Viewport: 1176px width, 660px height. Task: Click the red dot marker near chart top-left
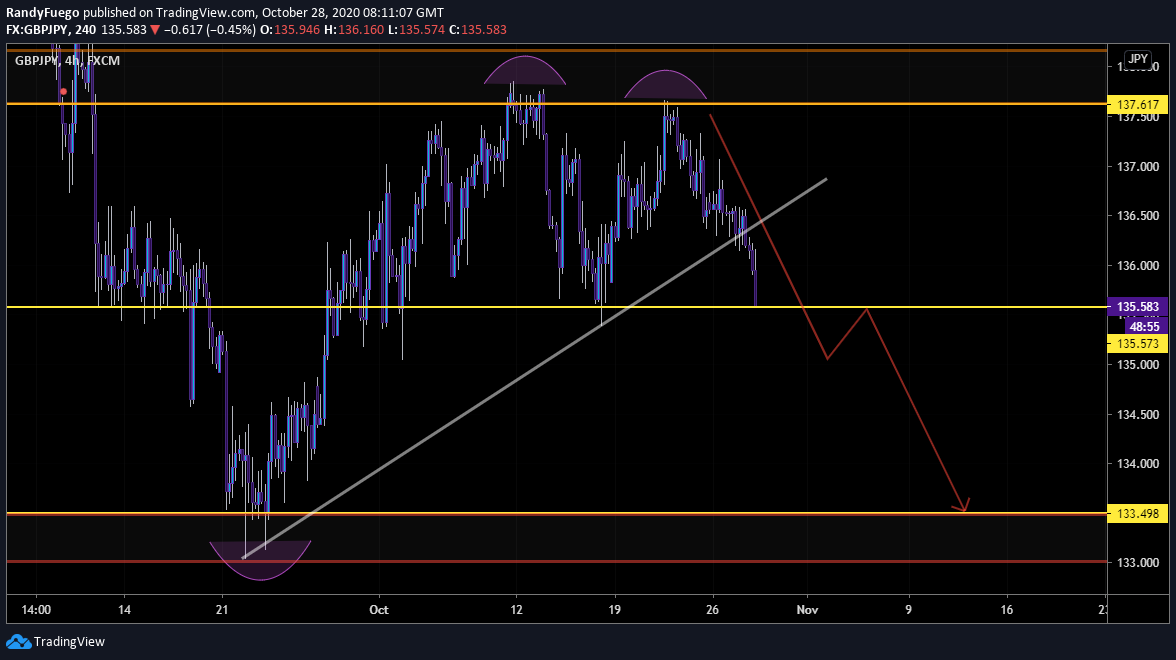click(63, 92)
